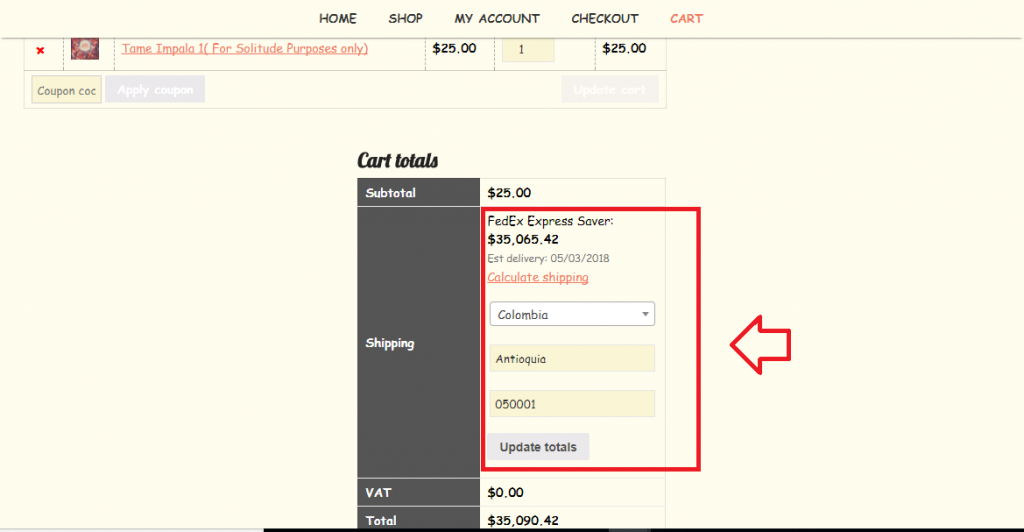The image size is (1024, 532).
Task: Open the HOME menu item
Action: click(338, 19)
